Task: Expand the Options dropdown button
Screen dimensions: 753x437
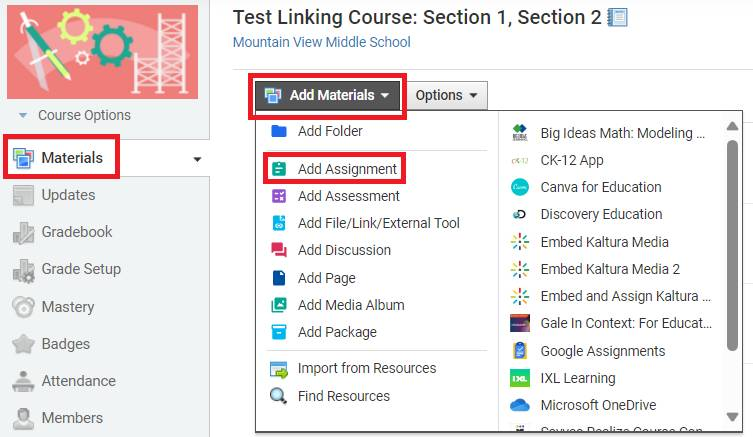Action: point(446,96)
